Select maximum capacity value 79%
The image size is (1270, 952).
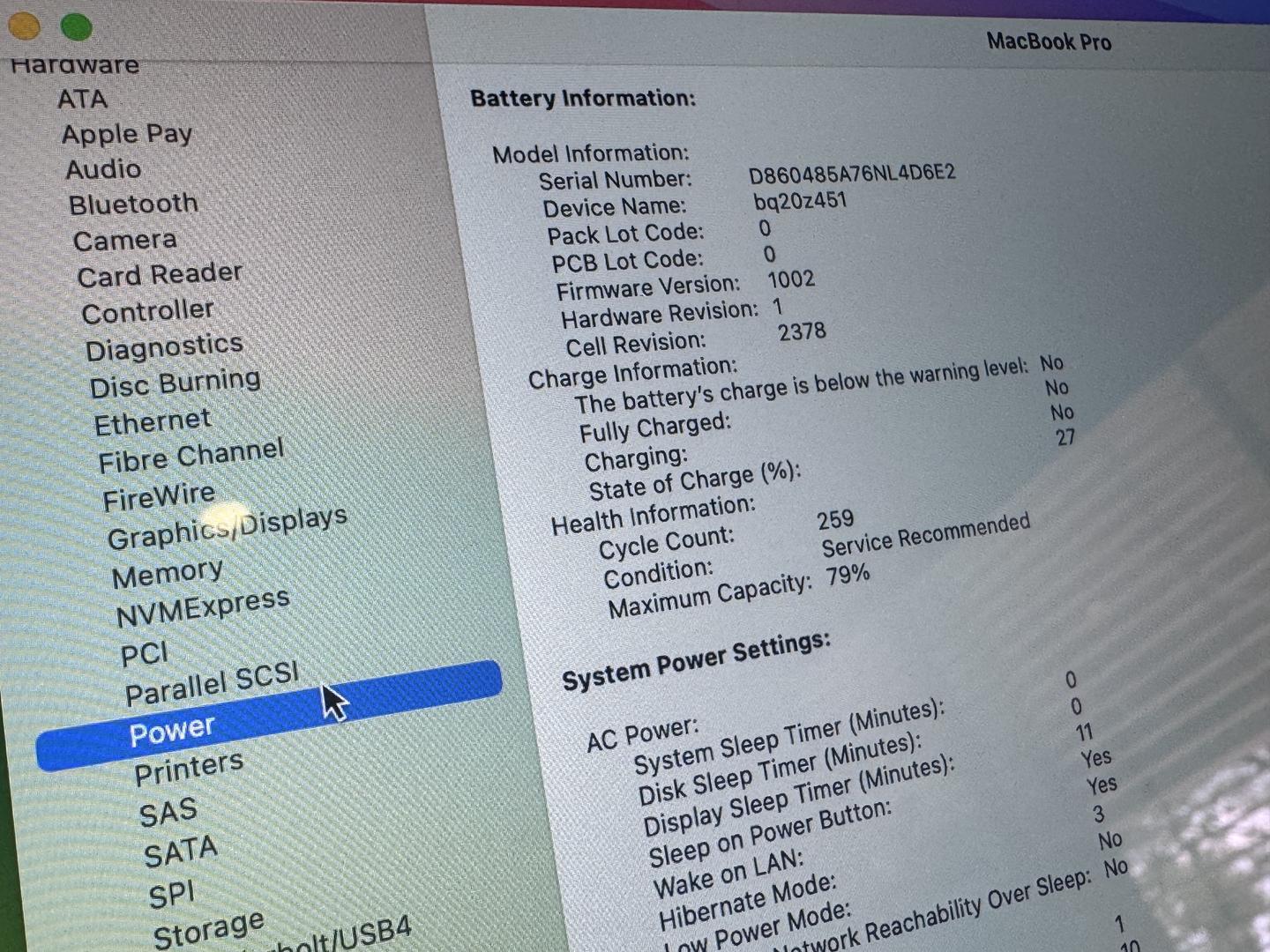click(x=848, y=576)
